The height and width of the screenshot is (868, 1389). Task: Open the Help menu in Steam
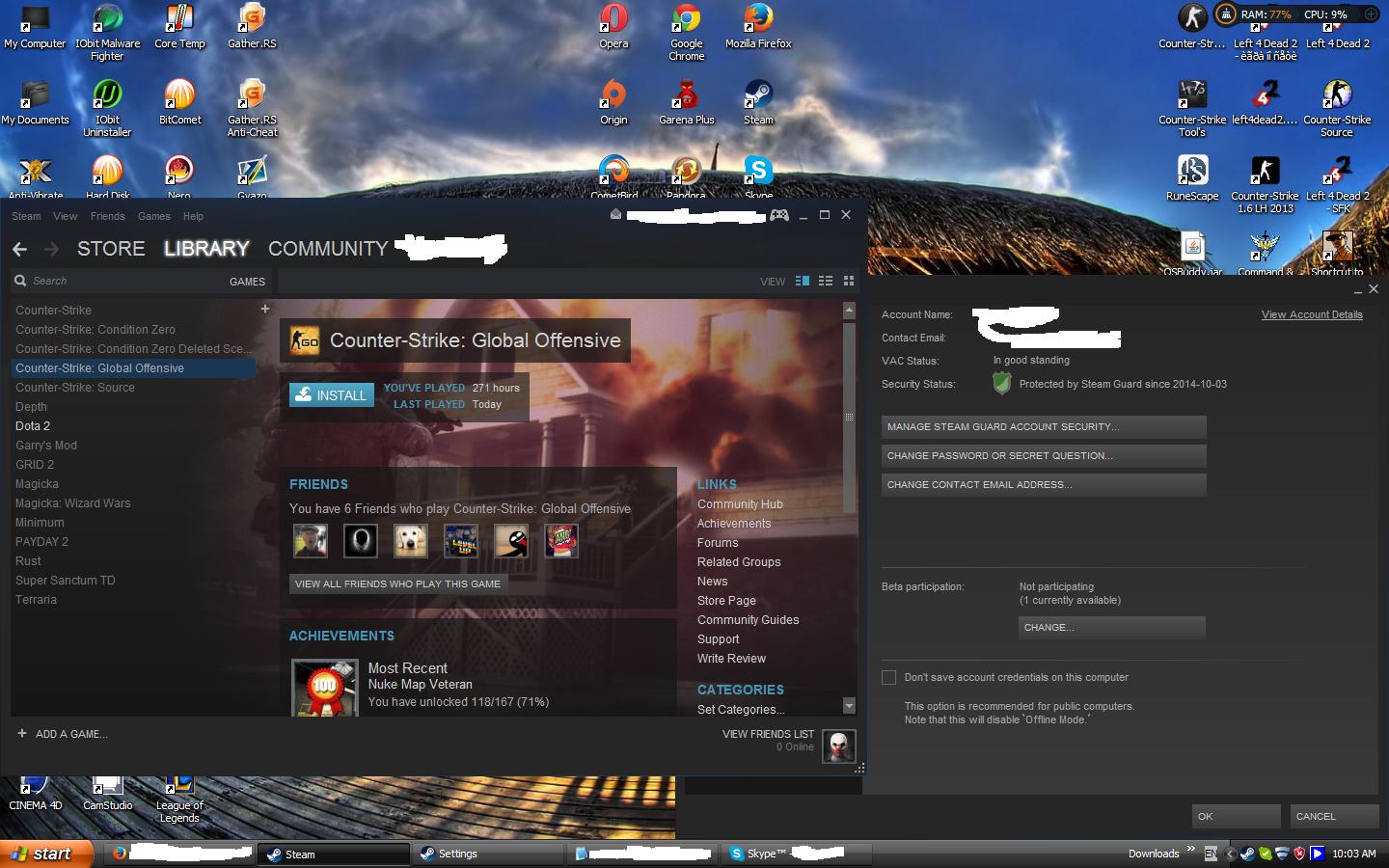click(193, 216)
